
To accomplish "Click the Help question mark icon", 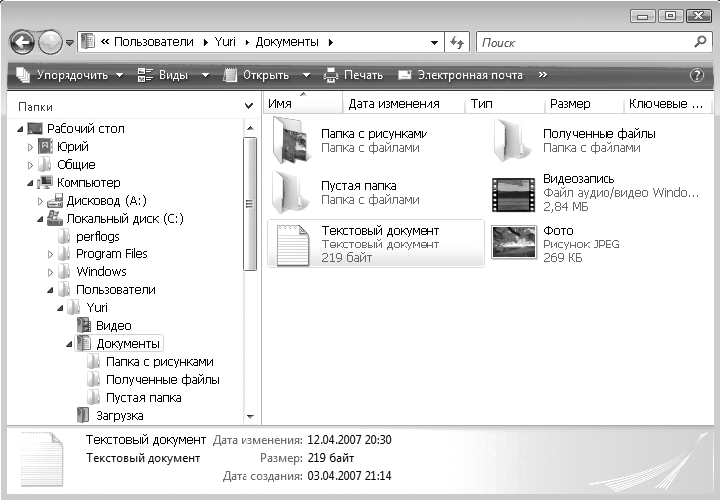I will (697, 75).
